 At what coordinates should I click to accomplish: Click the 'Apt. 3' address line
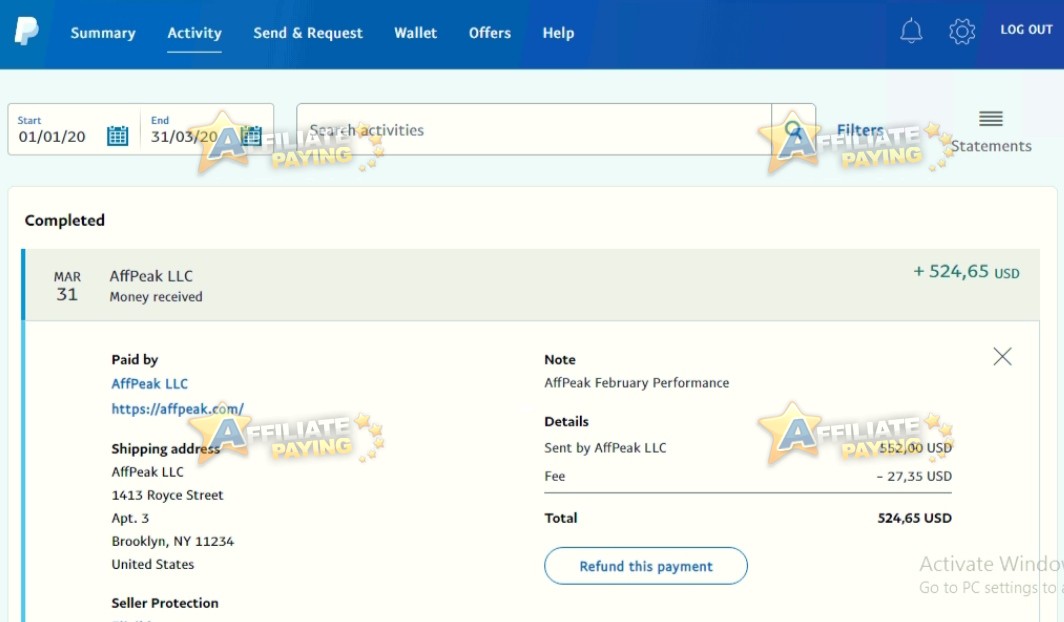tap(130, 518)
